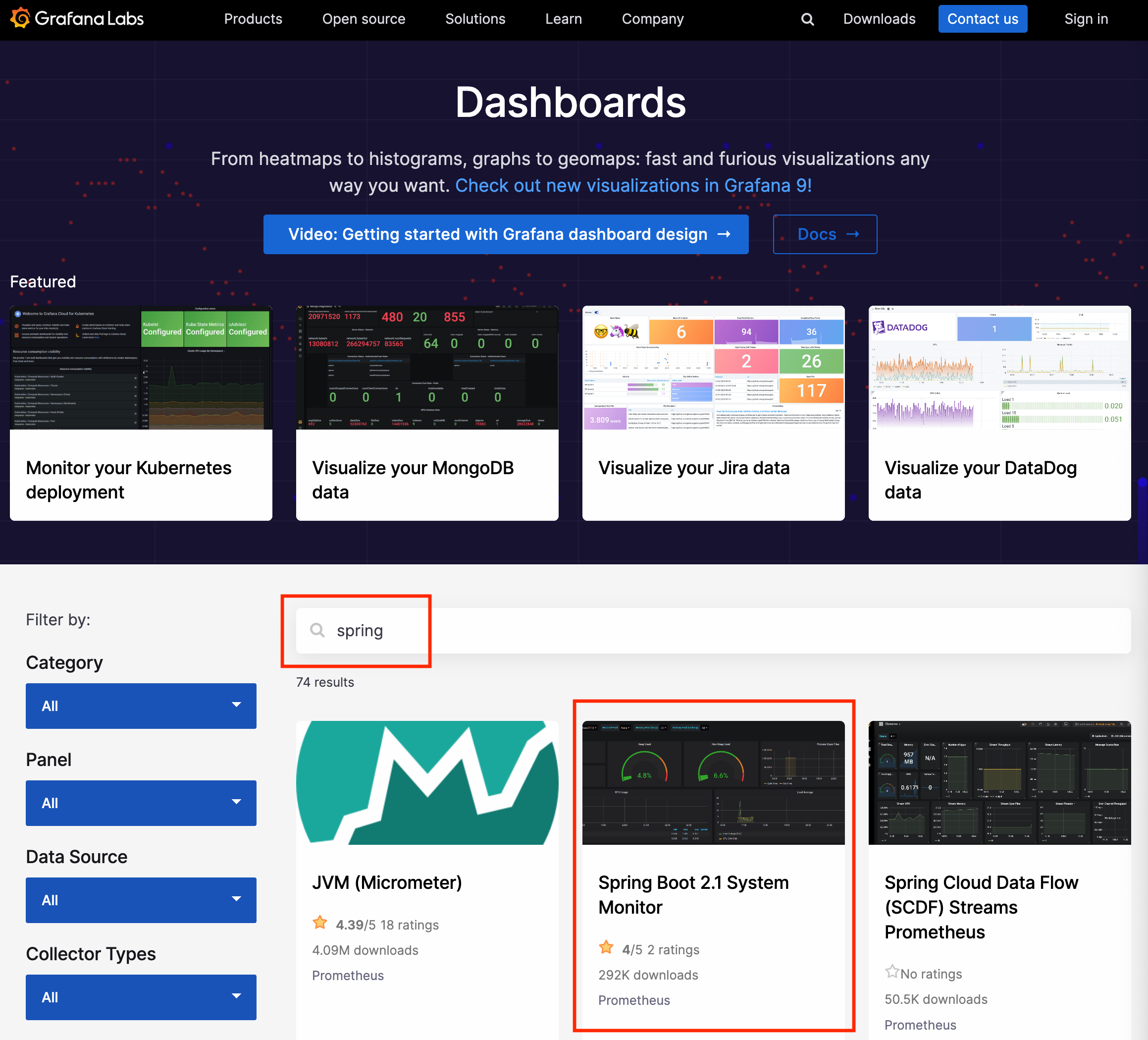
Task: Click the star icon on Spring Boot 2.1 System Monitor
Action: click(x=606, y=947)
